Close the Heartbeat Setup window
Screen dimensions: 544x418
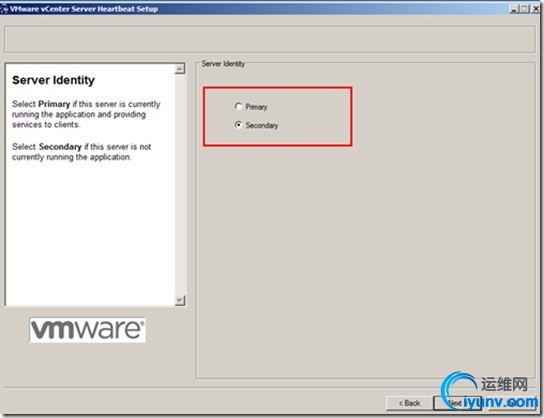[x=535, y=9]
